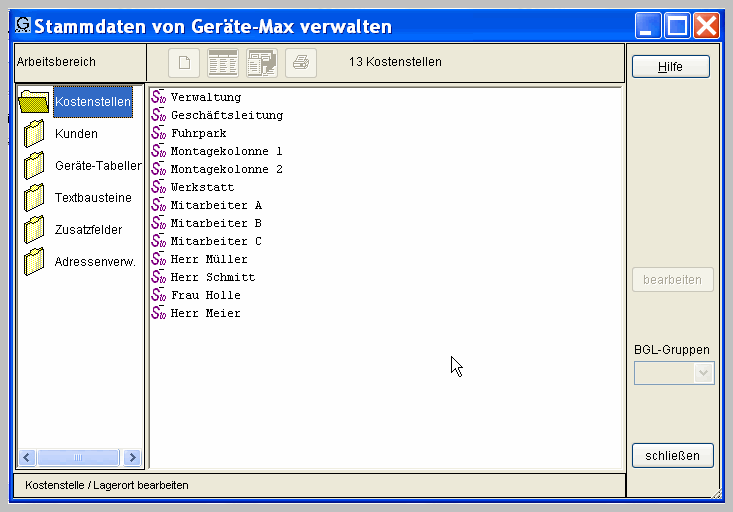Click the new document toolbar icon

[182, 63]
